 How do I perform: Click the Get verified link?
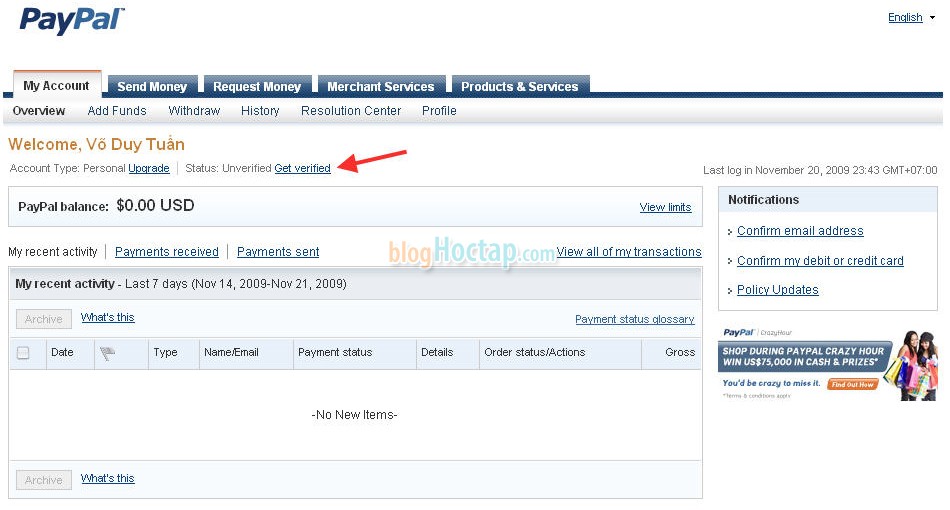[302, 168]
